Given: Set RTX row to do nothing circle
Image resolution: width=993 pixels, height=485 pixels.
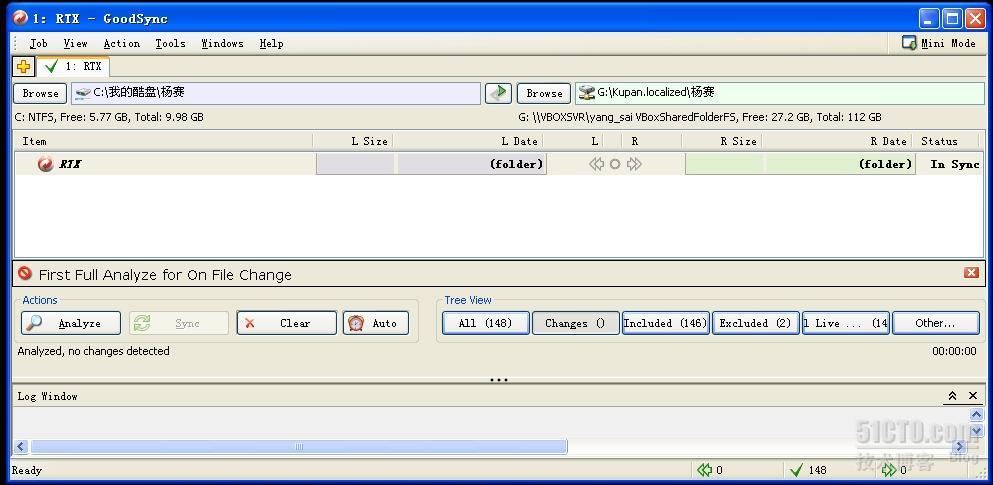Looking at the screenshot, I should [x=615, y=164].
